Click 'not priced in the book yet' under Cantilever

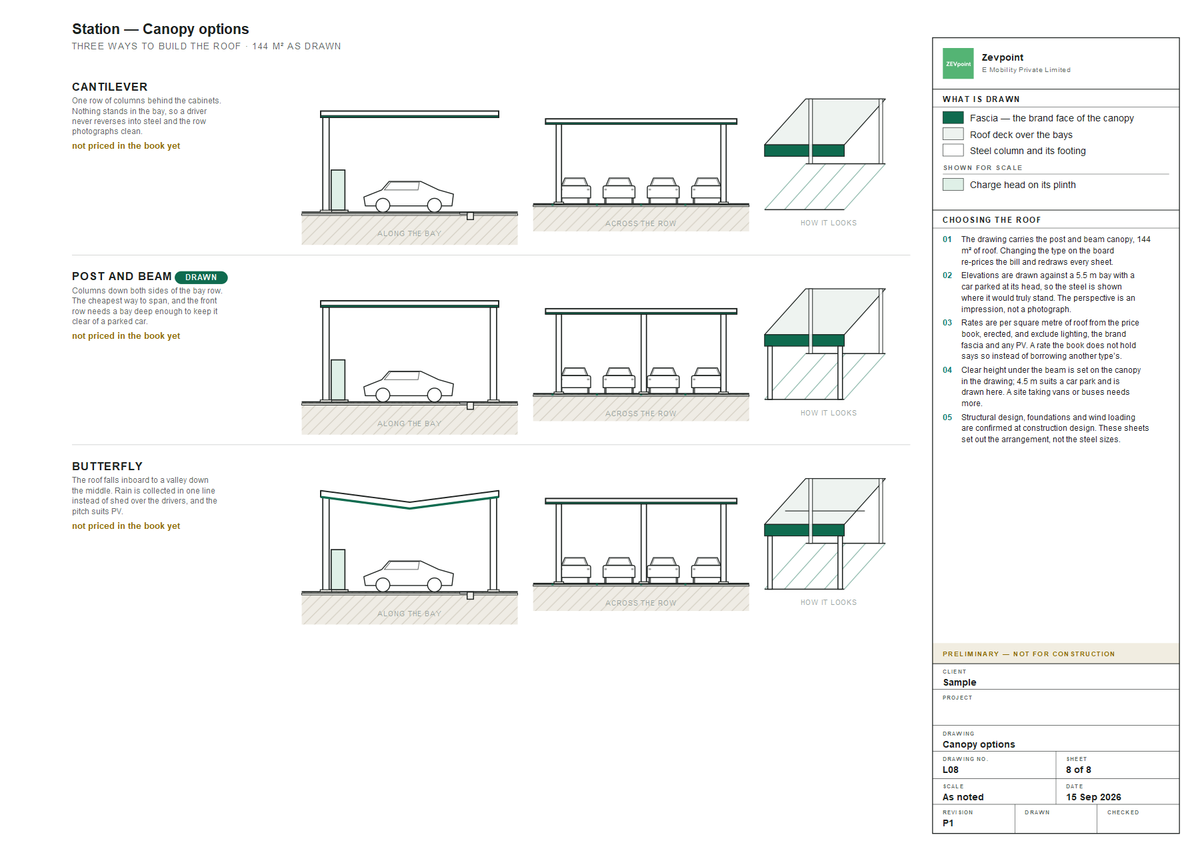click(126, 146)
